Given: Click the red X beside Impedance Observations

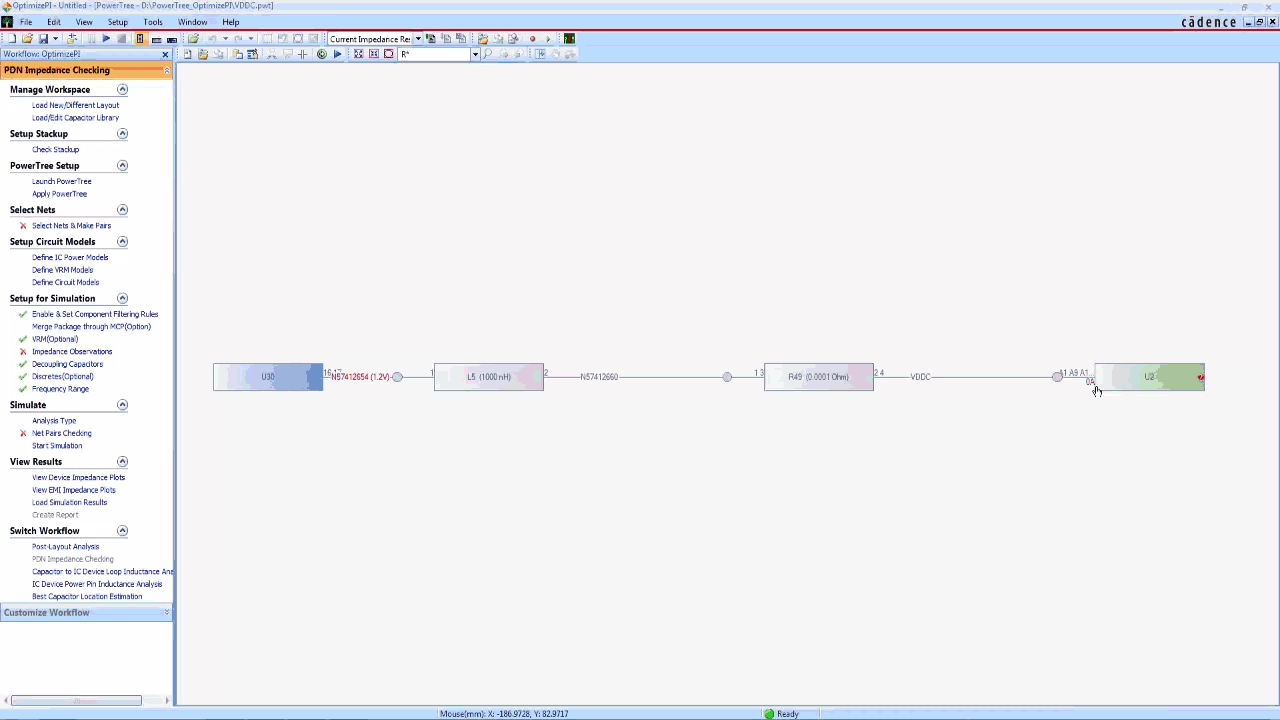Looking at the screenshot, I should click(23, 352).
